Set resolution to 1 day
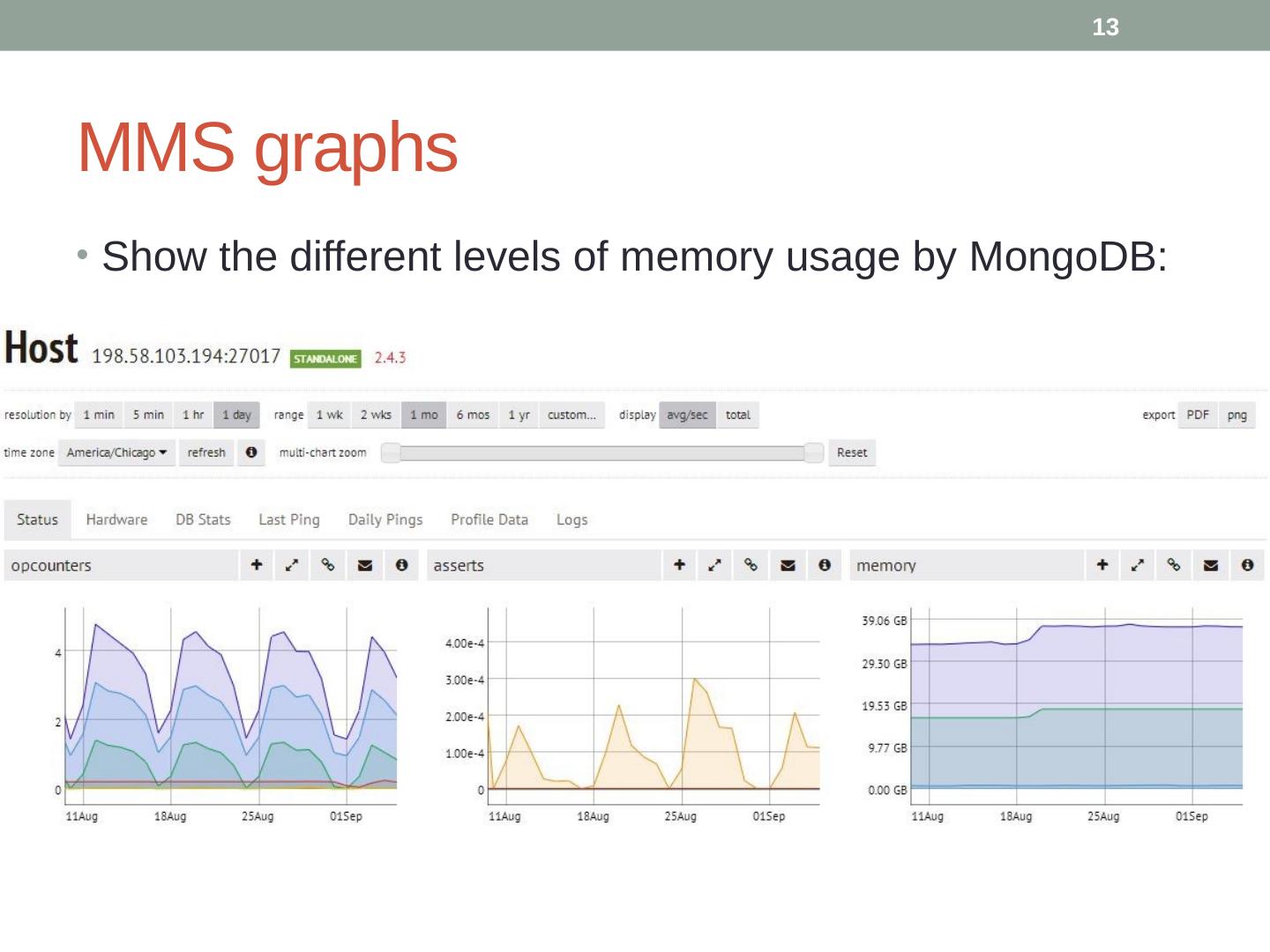Viewport: 1270px width, 952px height. click(x=236, y=415)
